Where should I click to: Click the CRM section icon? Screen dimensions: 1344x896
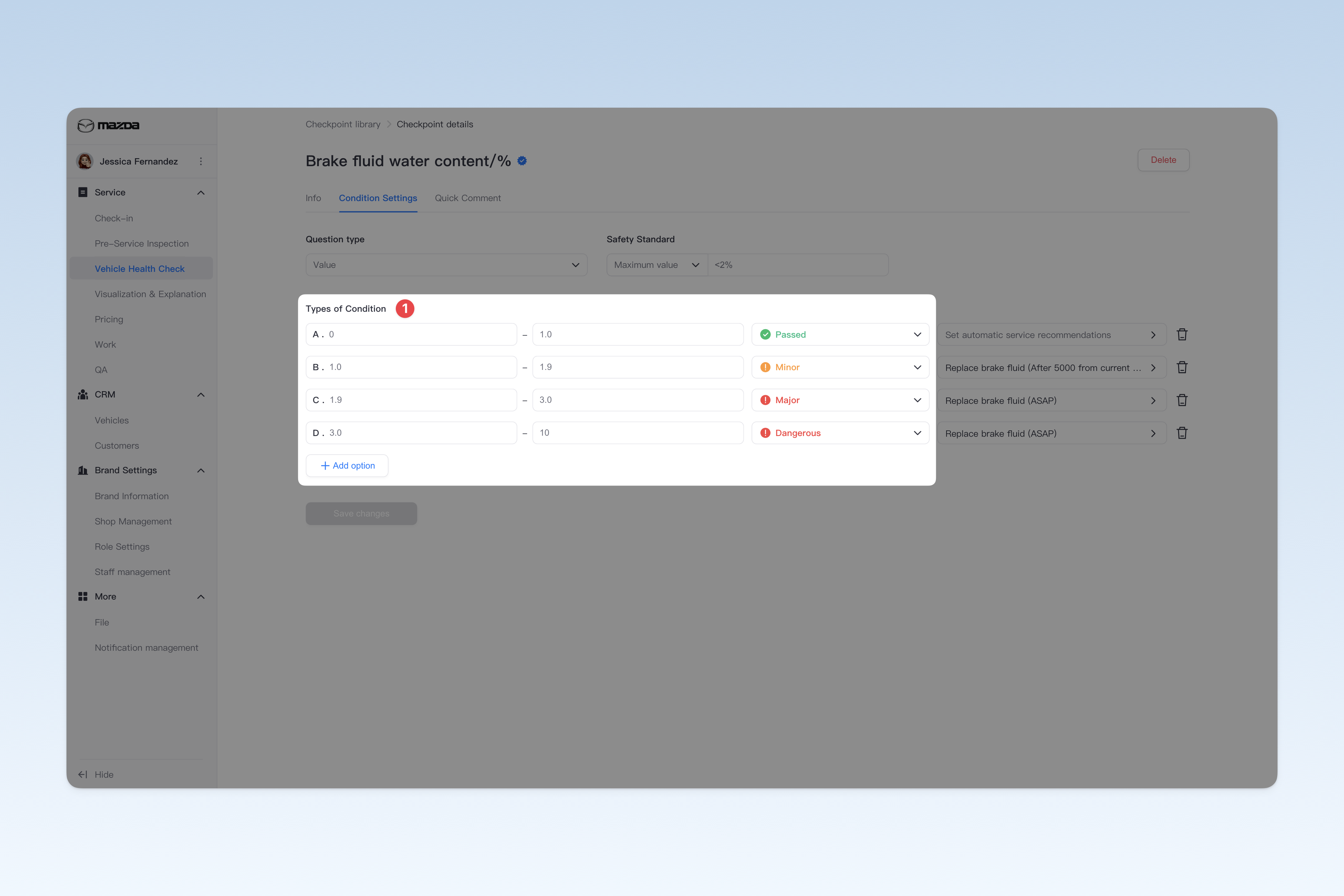[x=83, y=394]
